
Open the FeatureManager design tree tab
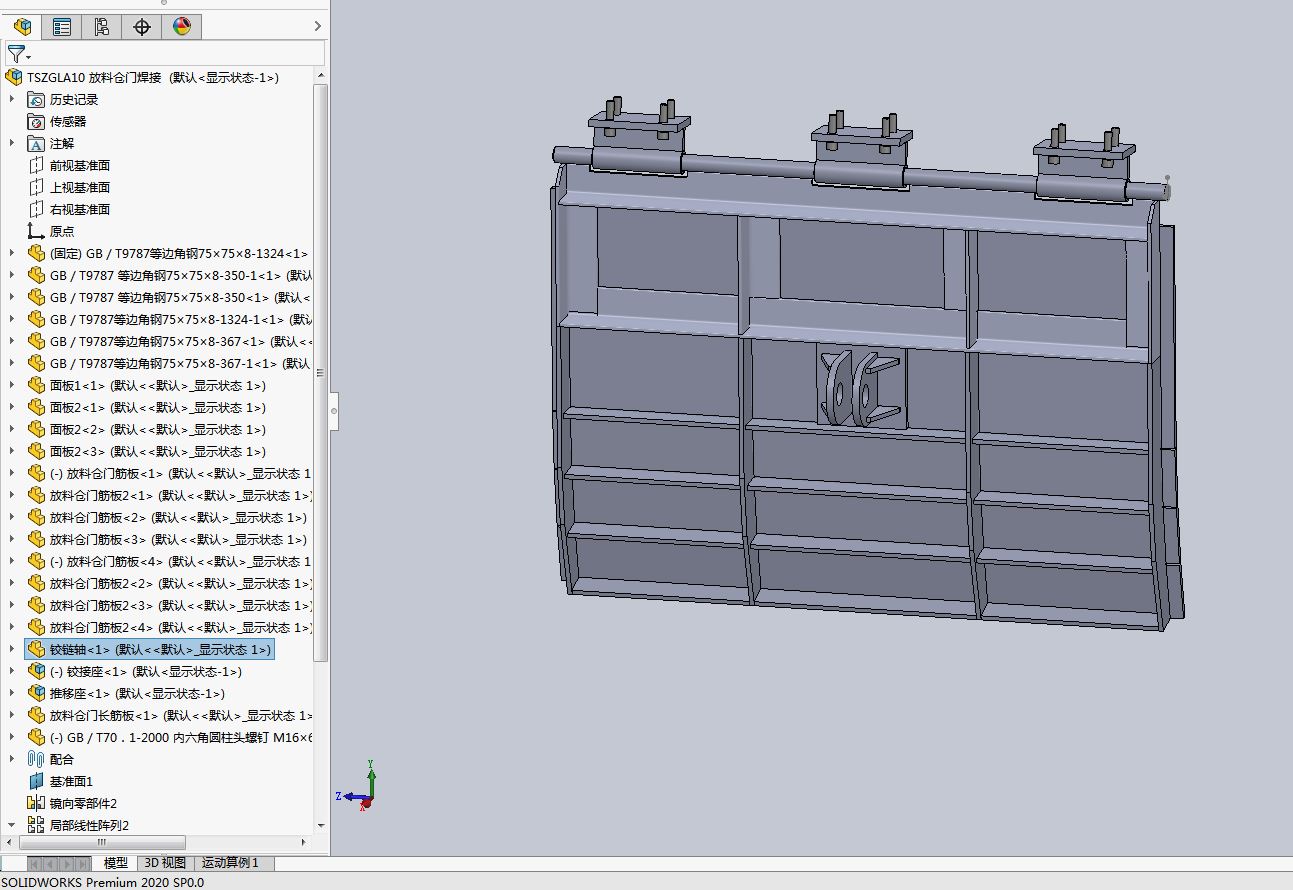(22, 27)
